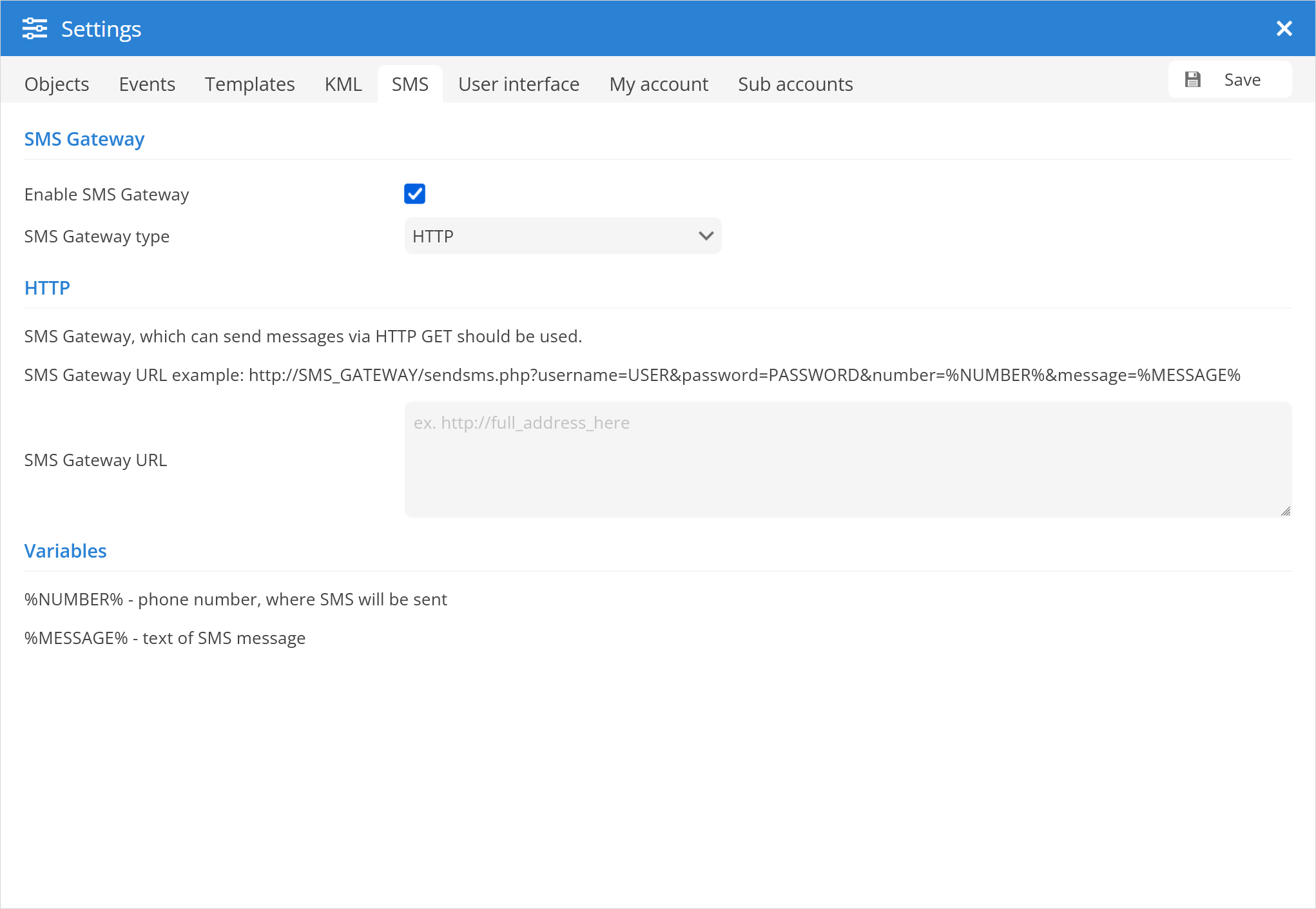Open the Templates tab
The width and height of the screenshot is (1316, 909).
249,84
